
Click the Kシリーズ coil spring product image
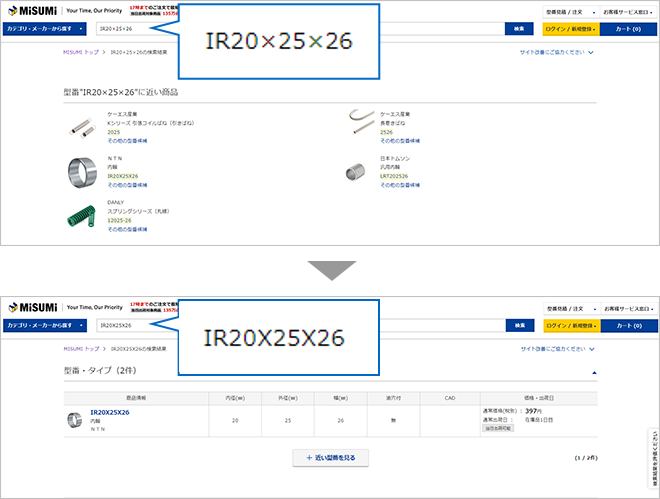82,126
